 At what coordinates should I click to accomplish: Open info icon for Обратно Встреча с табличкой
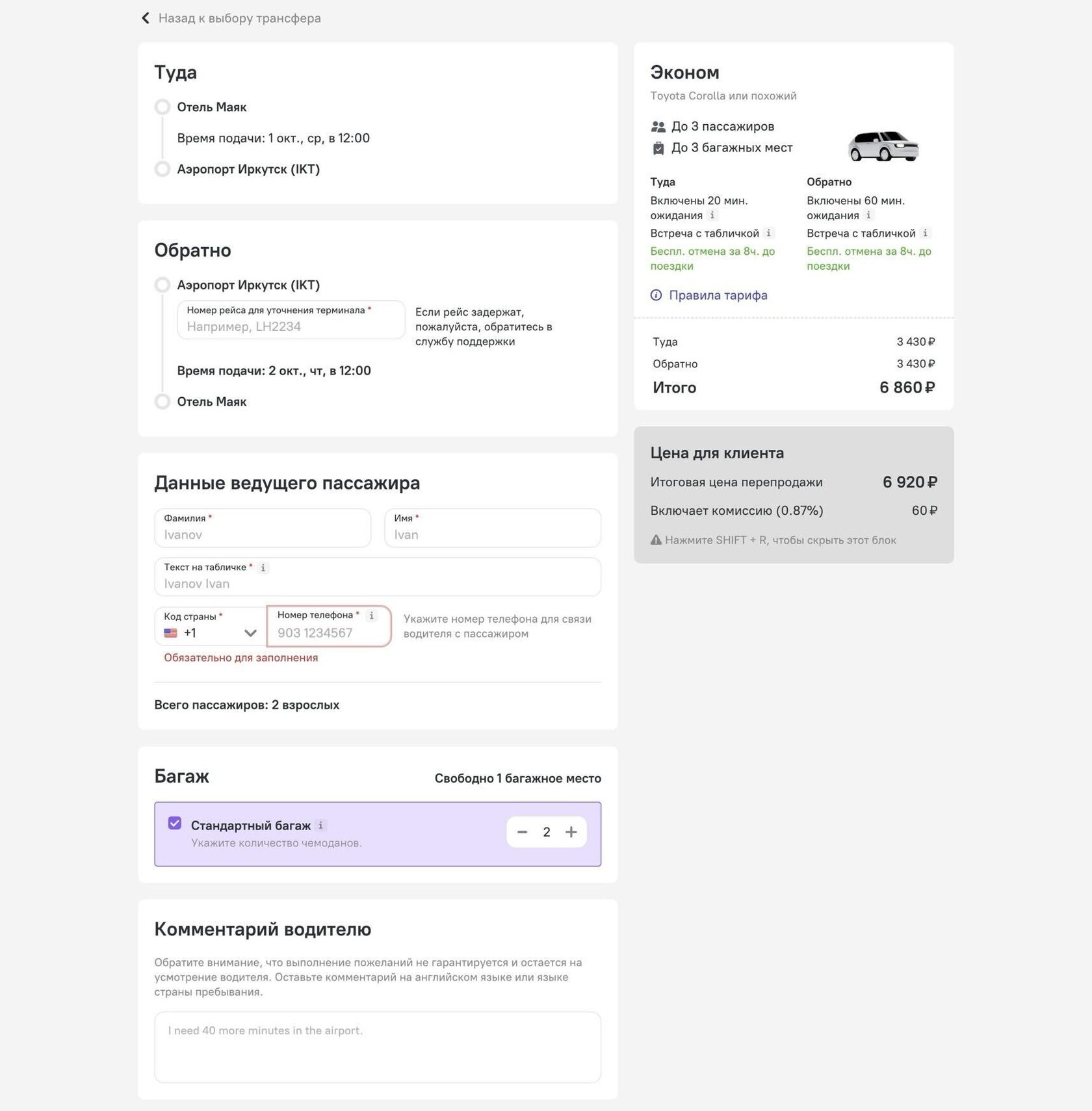coord(925,233)
